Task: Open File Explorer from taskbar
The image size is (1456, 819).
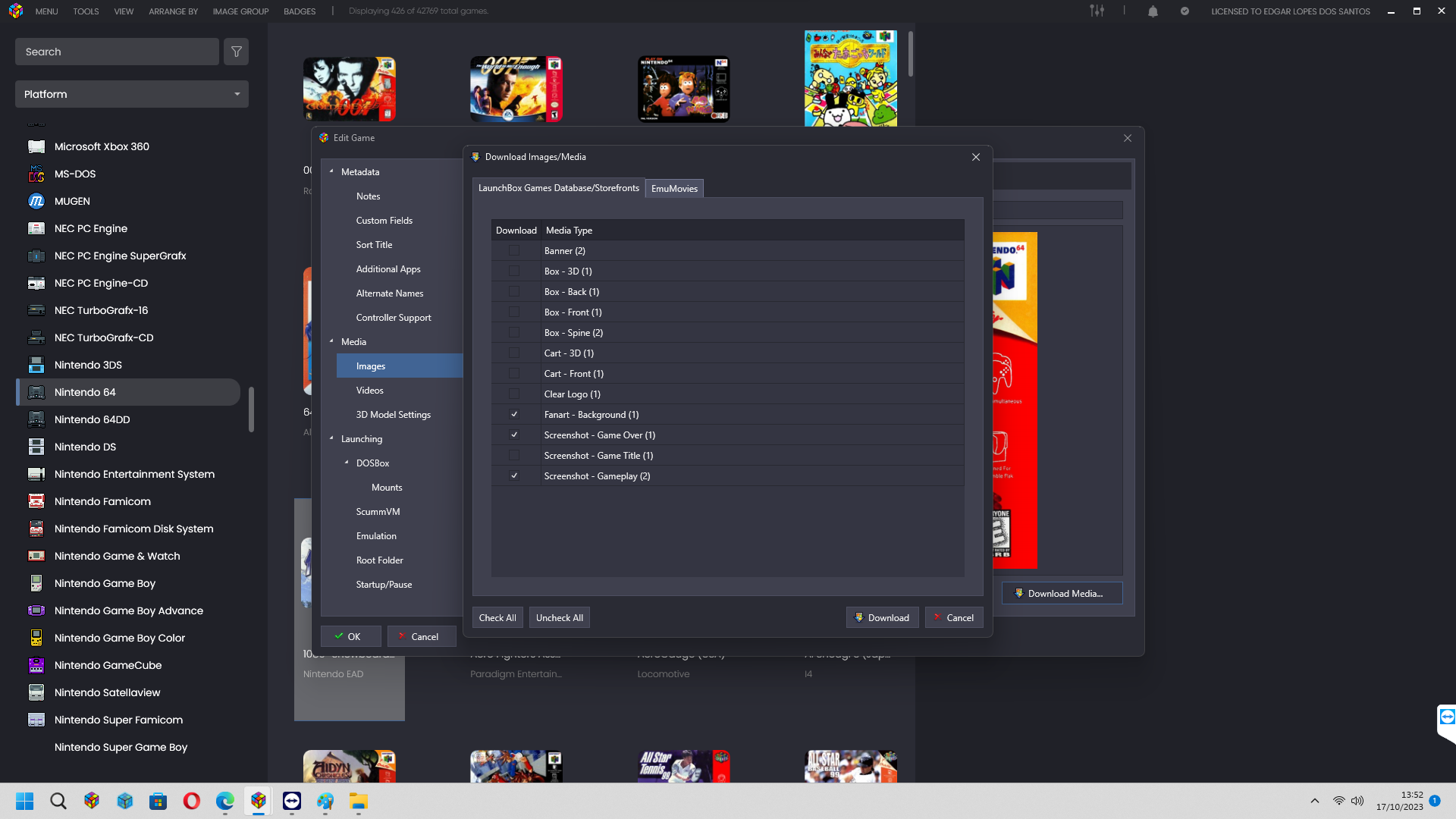Action: point(359,801)
